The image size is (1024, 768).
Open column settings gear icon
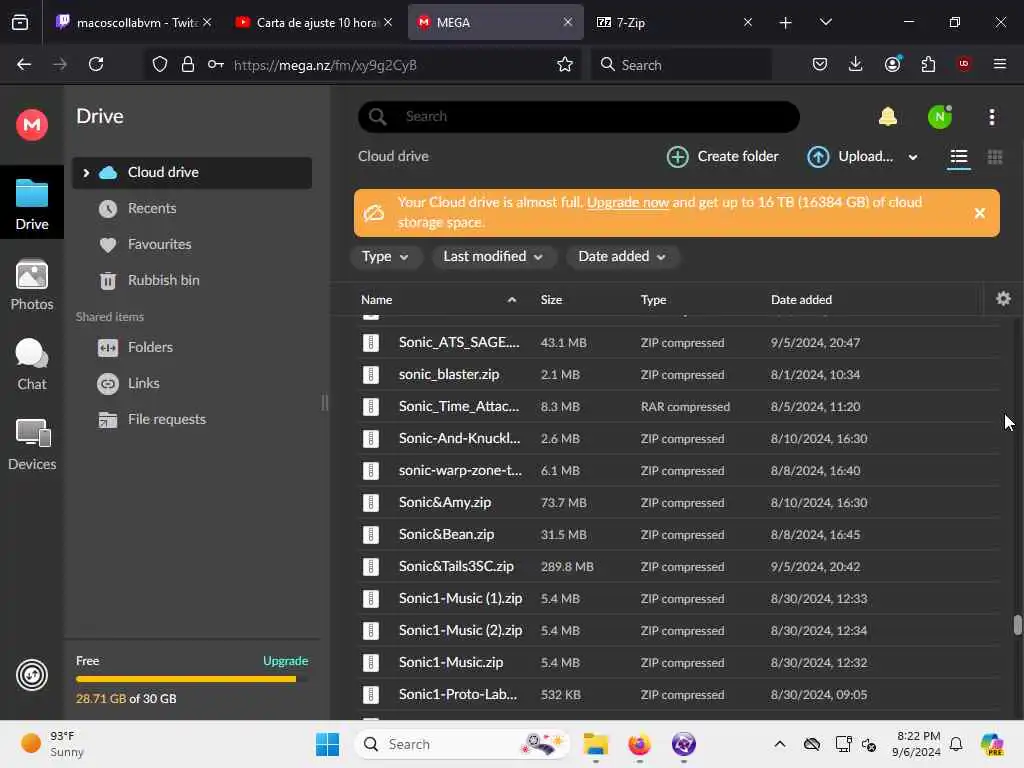tap(1003, 298)
